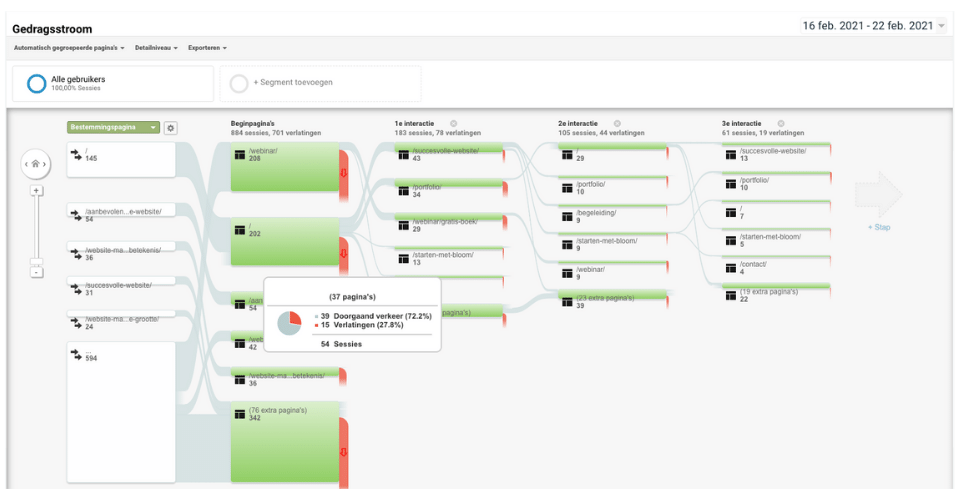Remove the 2e interactie column with its circle icon
Image resolution: width=960 pixels, height=500 pixels.
pyautogui.click(x=617, y=124)
